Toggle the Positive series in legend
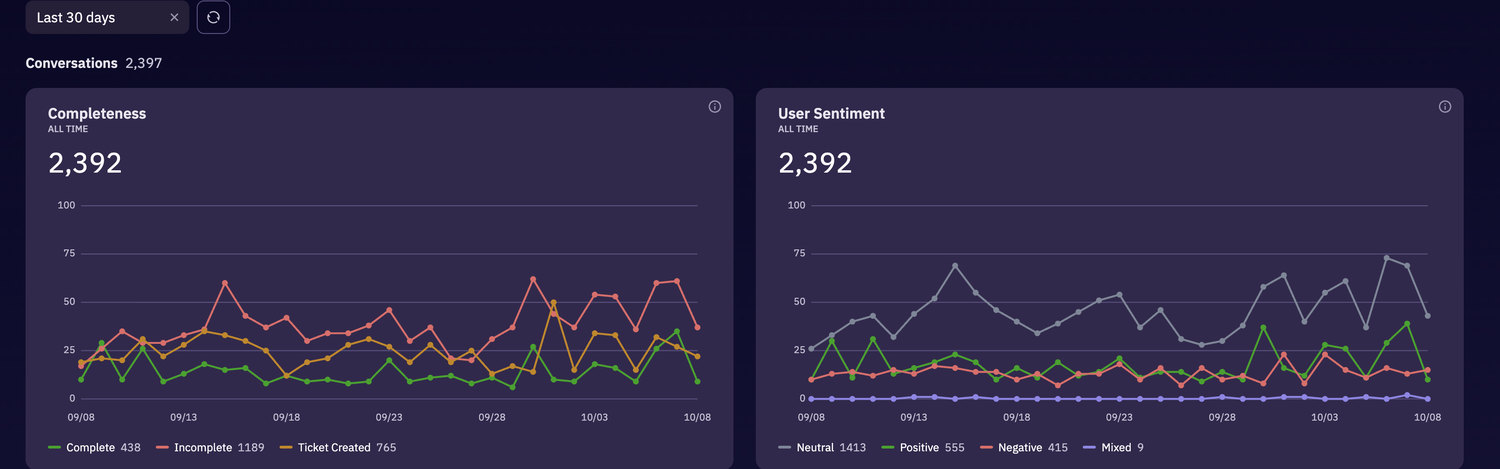This screenshot has width=1500, height=469. [x=923, y=448]
